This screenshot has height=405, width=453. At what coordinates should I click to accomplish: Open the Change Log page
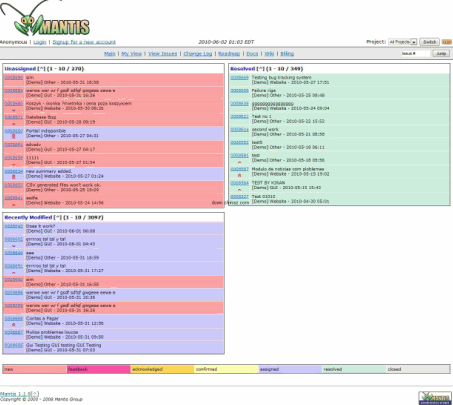pos(198,54)
